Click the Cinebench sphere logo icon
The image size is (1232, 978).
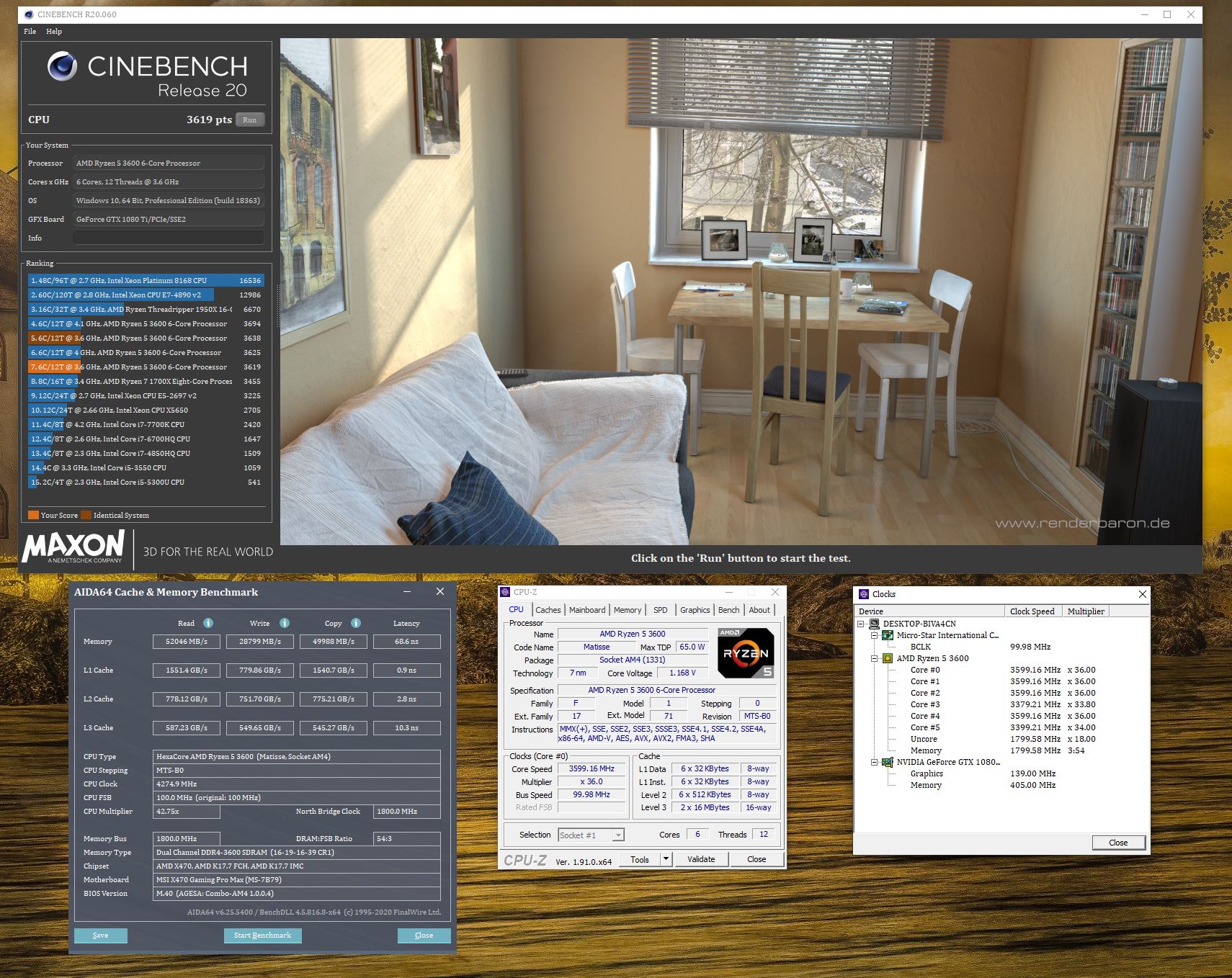point(63,66)
